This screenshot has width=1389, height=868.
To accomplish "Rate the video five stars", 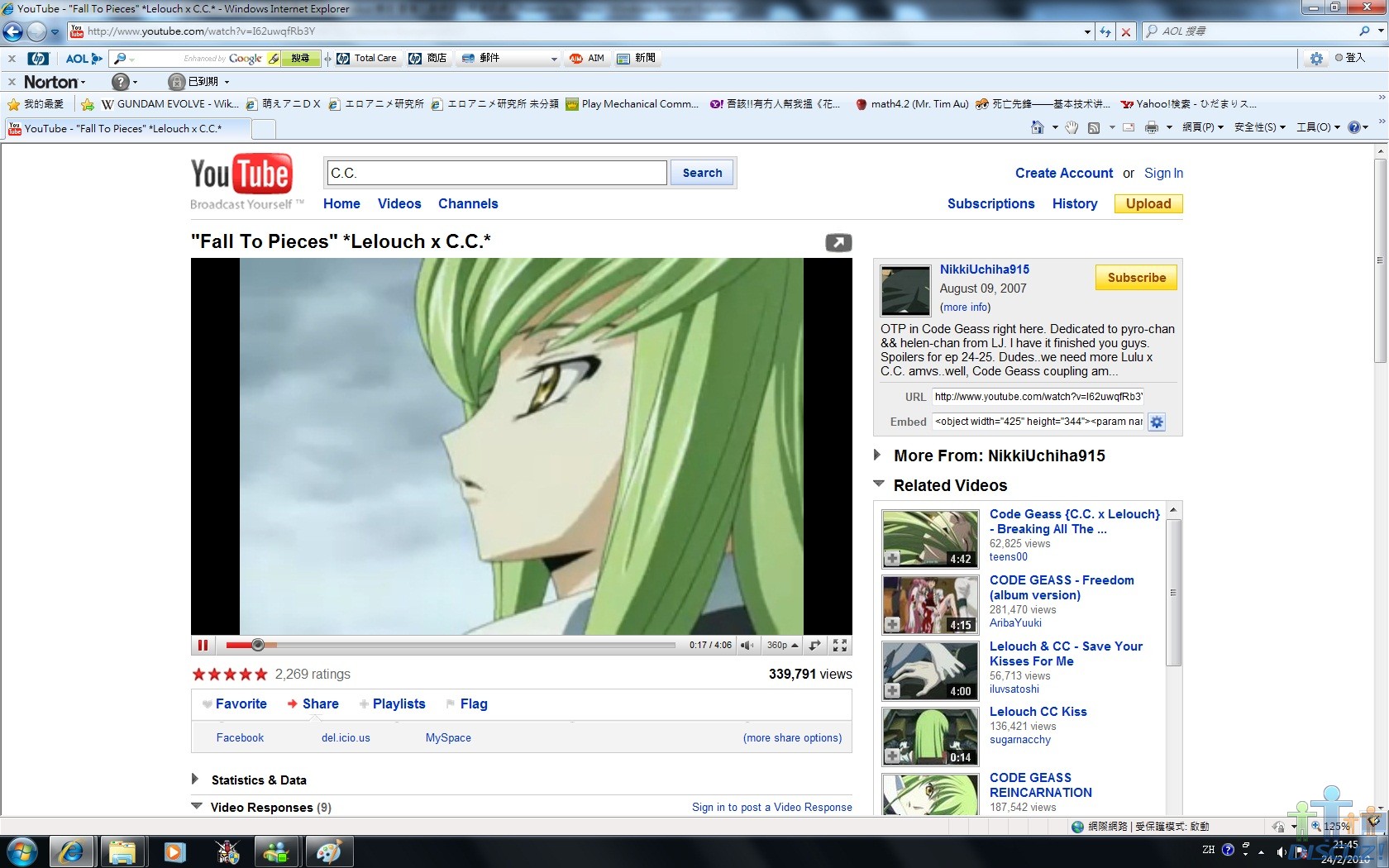I will pyautogui.click(x=261, y=674).
